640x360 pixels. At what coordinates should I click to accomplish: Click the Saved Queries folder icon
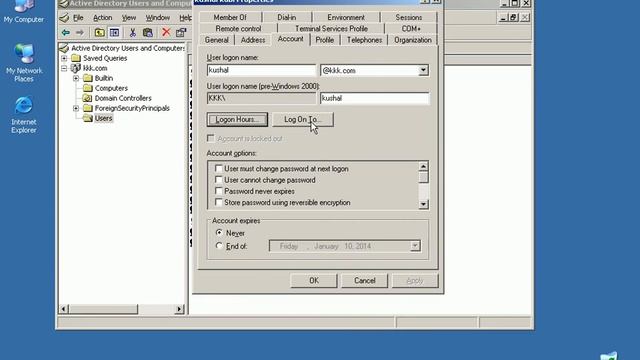click(x=76, y=58)
